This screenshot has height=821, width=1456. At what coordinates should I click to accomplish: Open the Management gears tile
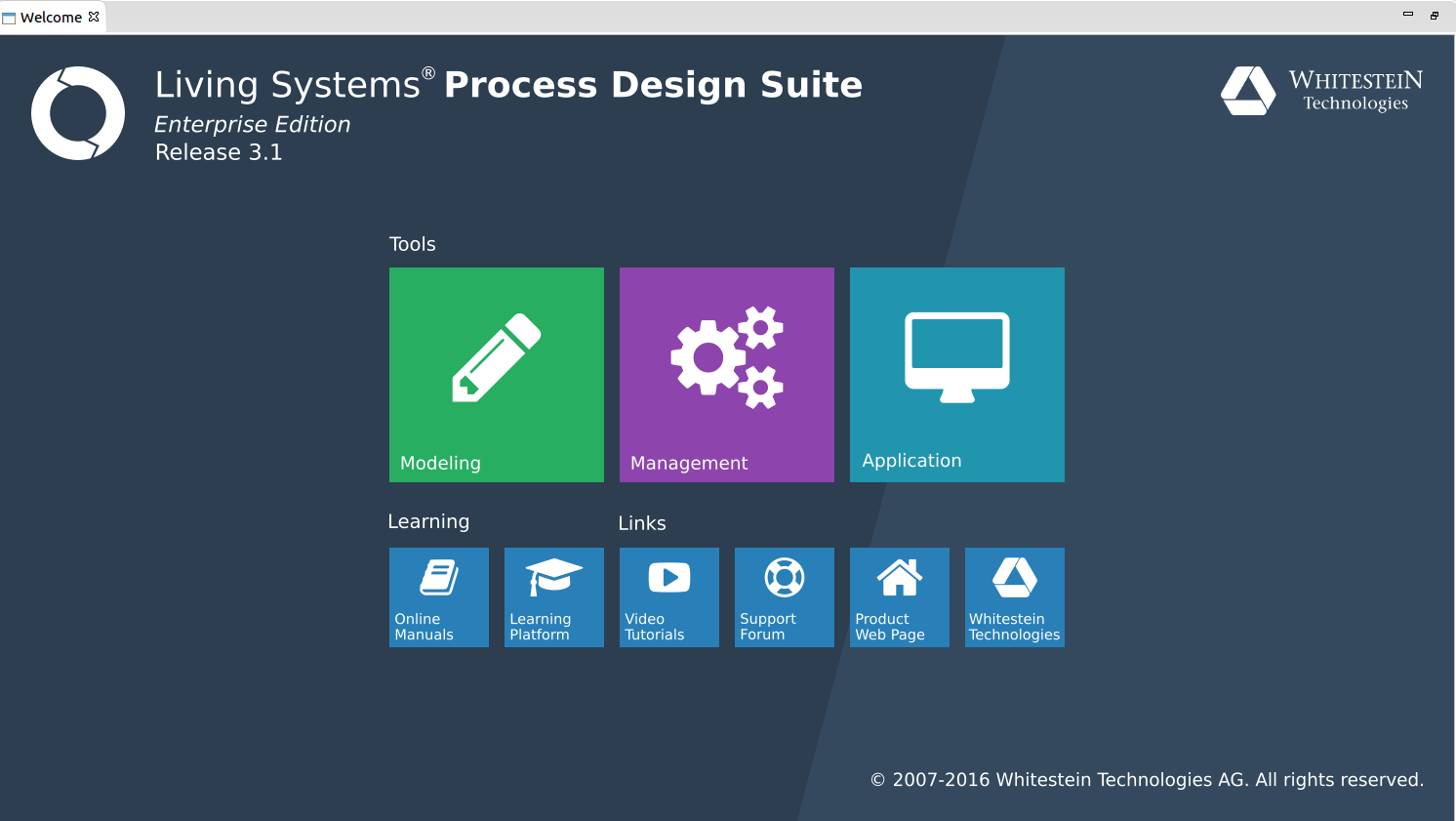pyautogui.click(x=727, y=375)
